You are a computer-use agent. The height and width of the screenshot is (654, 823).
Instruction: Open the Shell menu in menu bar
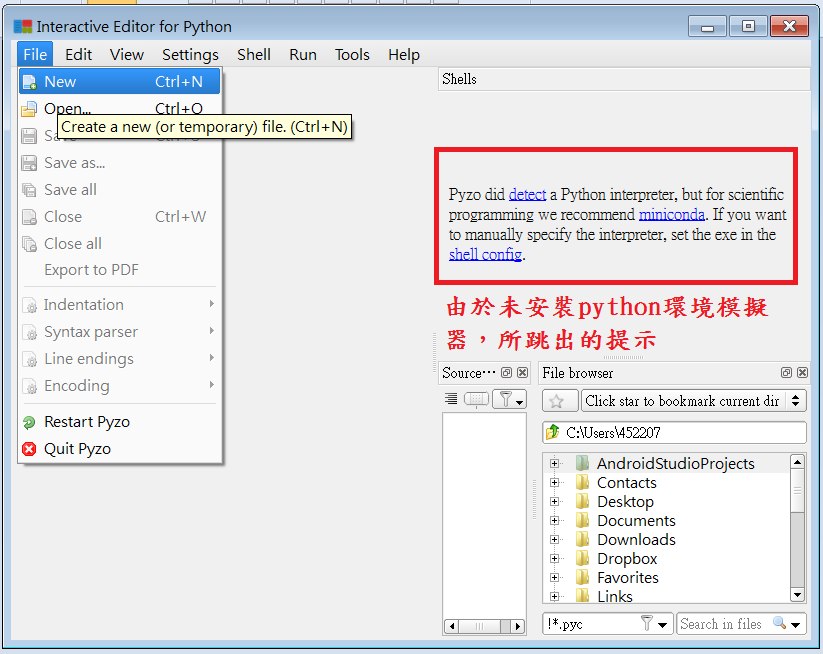click(x=253, y=55)
